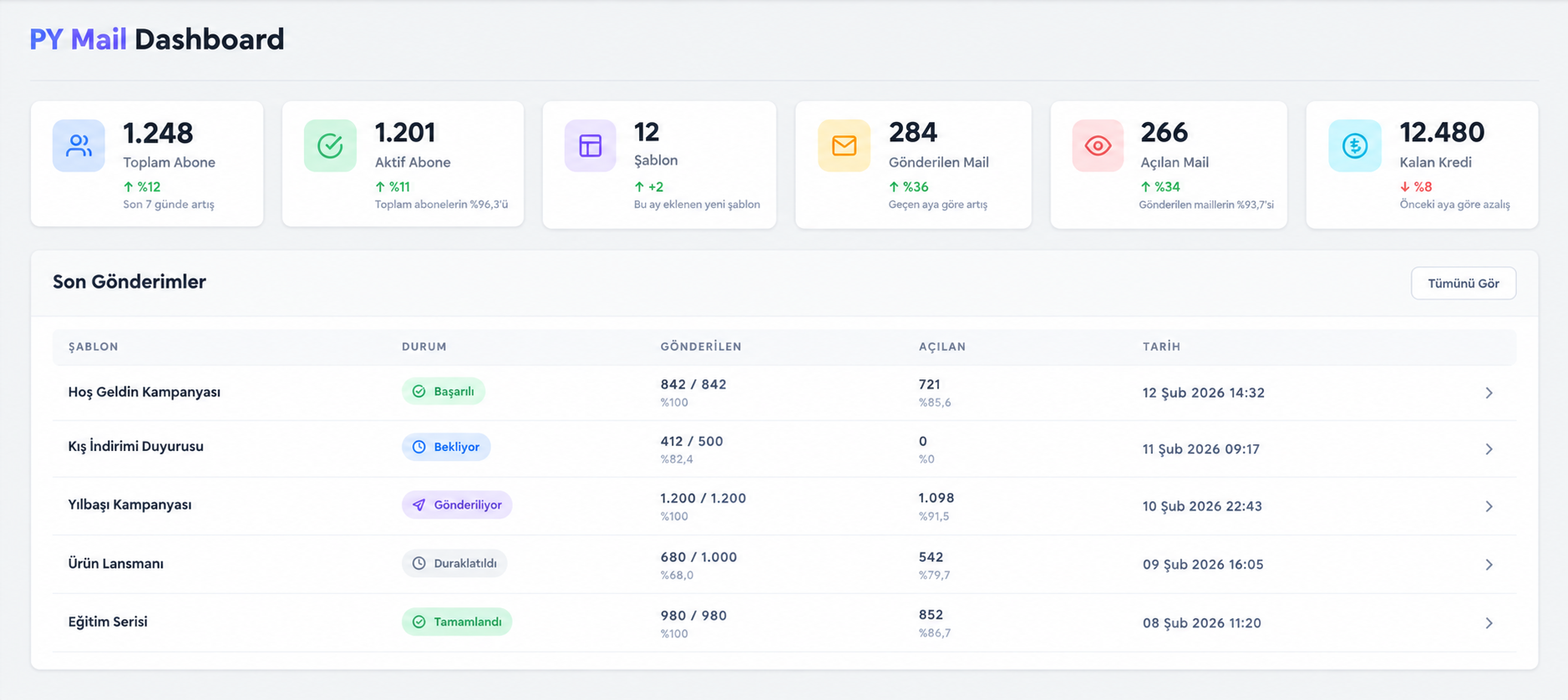Click the AÇILAN column header
This screenshot has height=700, width=1568.
click(942, 347)
